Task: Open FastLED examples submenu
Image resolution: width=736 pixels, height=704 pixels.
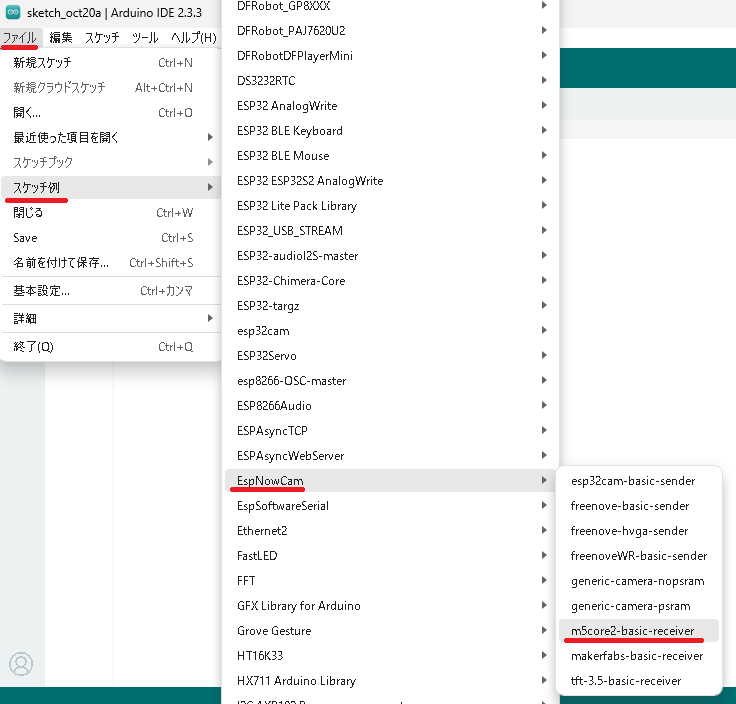Action: pyautogui.click(x=391, y=555)
